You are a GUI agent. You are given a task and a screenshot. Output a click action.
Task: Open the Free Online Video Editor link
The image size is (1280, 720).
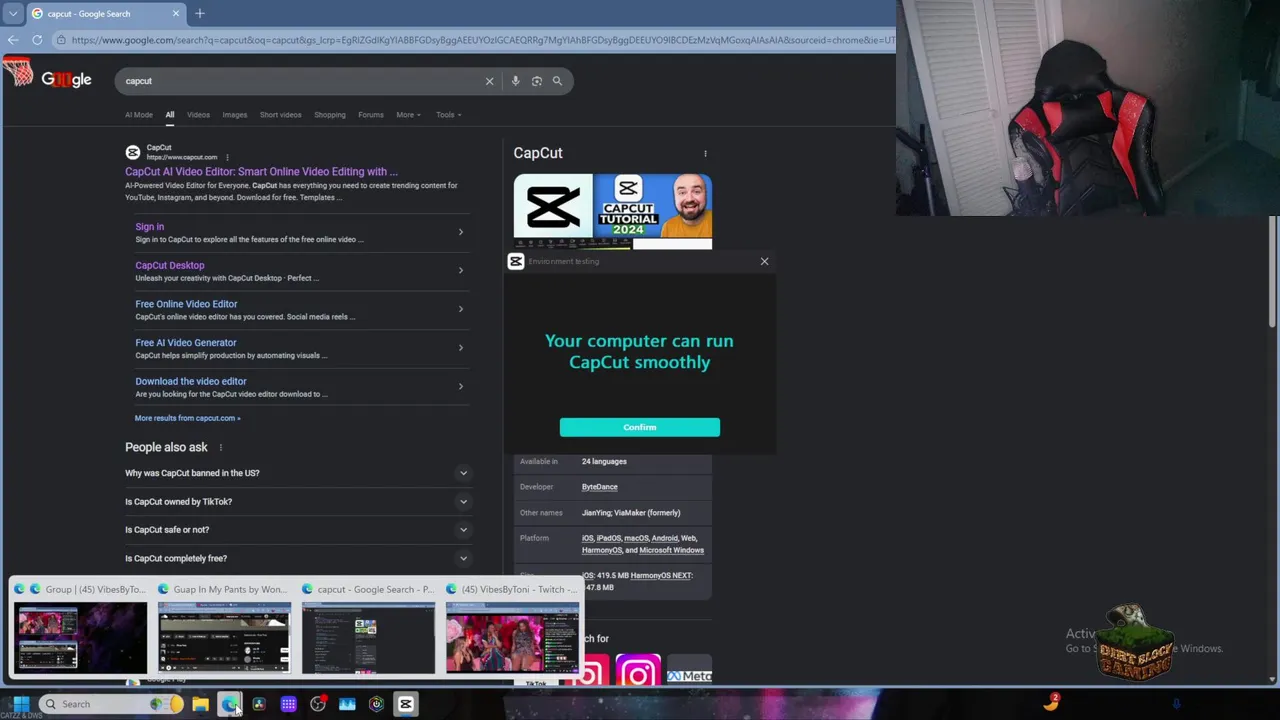coord(186,304)
